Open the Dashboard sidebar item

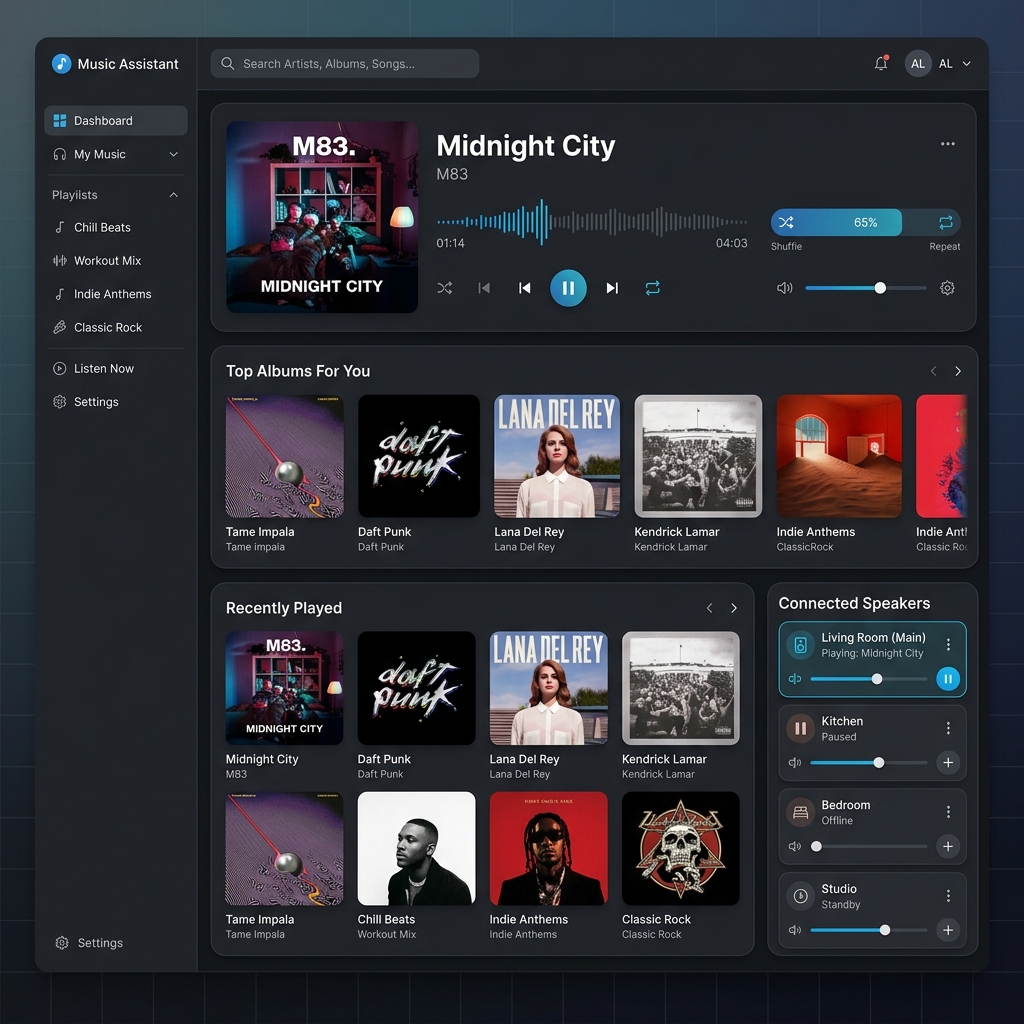coord(116,121)
